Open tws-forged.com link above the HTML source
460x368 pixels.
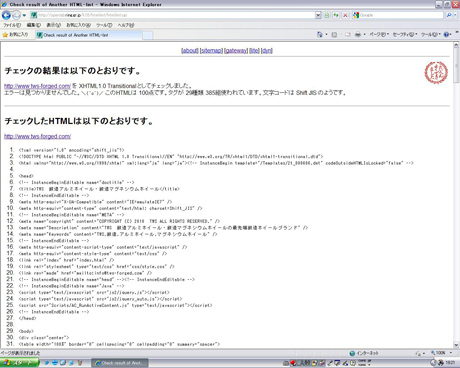(x=37, y=136)
